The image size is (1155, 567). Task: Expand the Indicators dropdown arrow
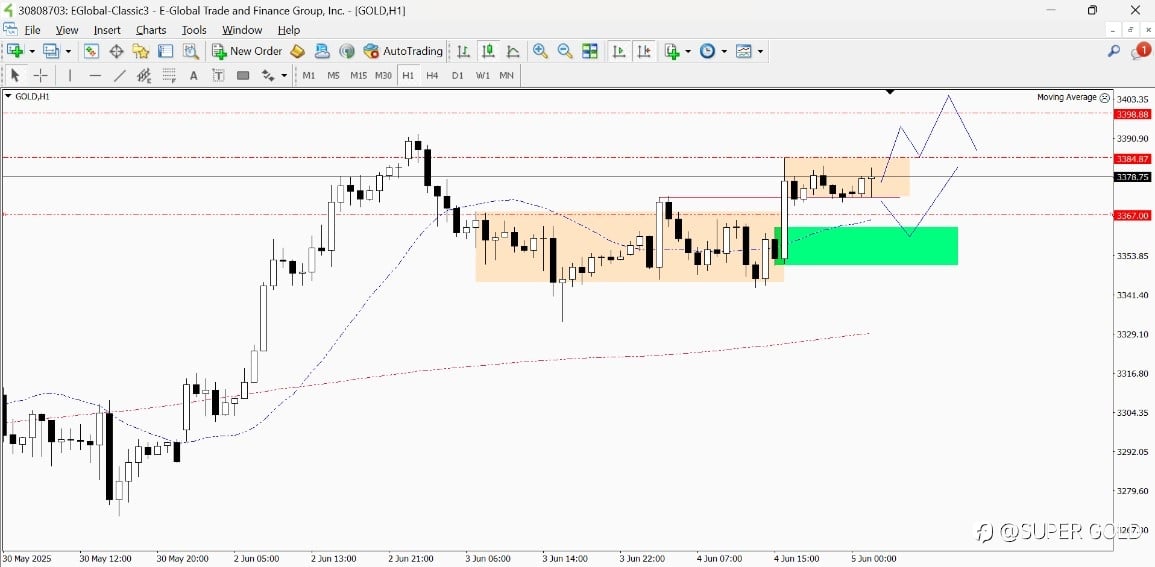click(688, 52)
